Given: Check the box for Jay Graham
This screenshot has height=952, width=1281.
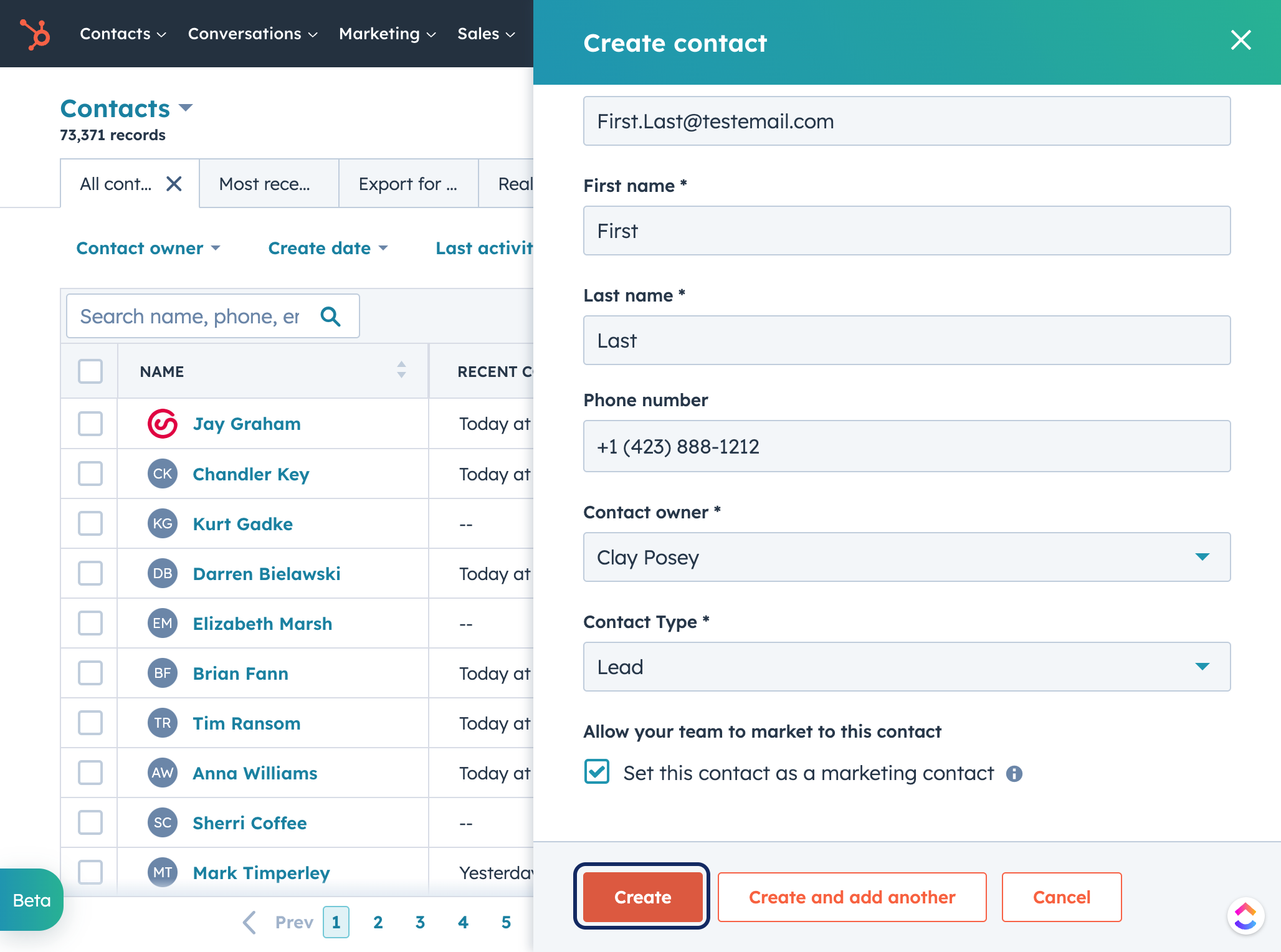Looking at the screenshot, I should click(90, 424).
